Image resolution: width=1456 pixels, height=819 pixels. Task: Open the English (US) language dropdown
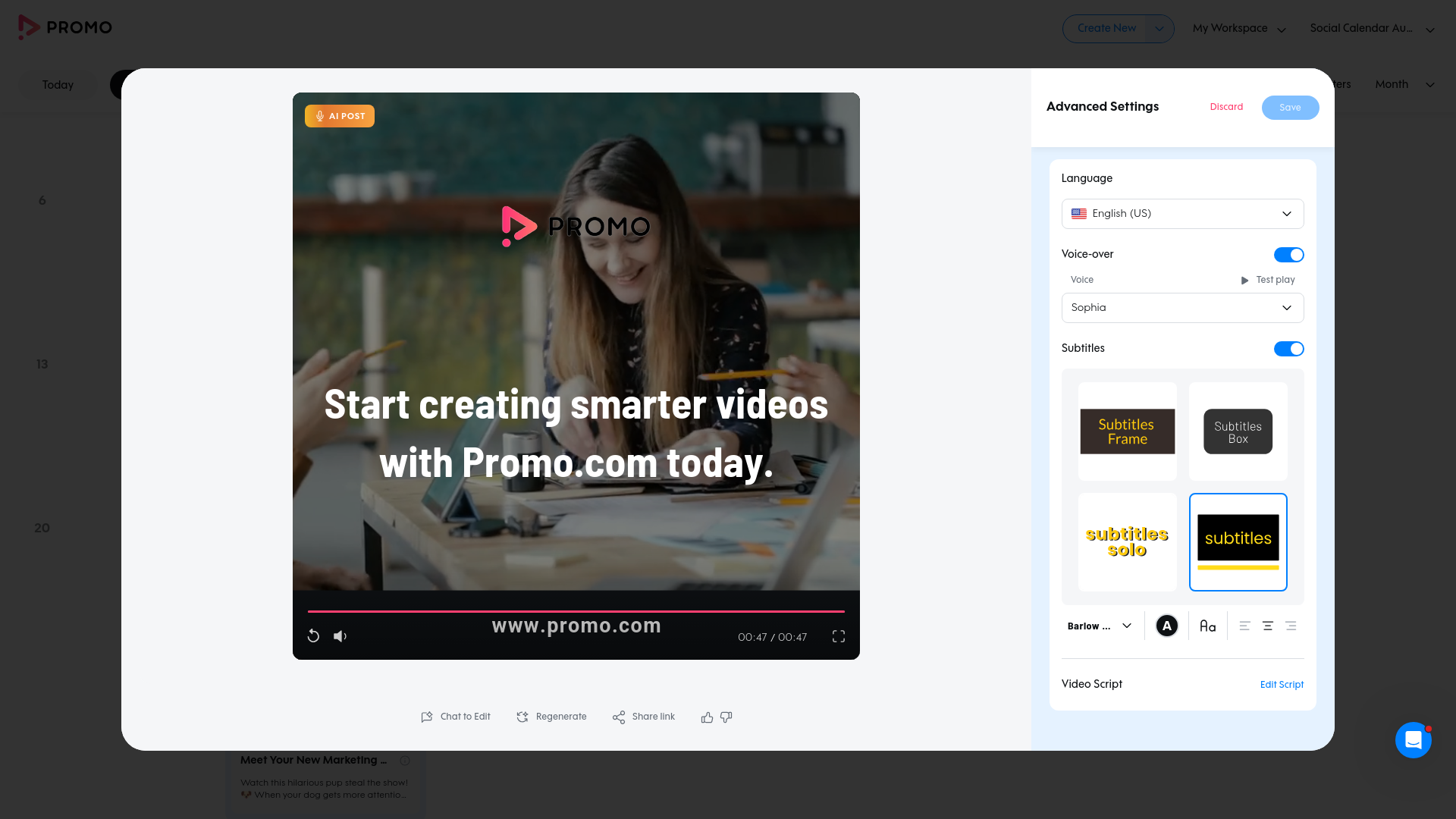pyautogui.click(x=1182, y=214)
